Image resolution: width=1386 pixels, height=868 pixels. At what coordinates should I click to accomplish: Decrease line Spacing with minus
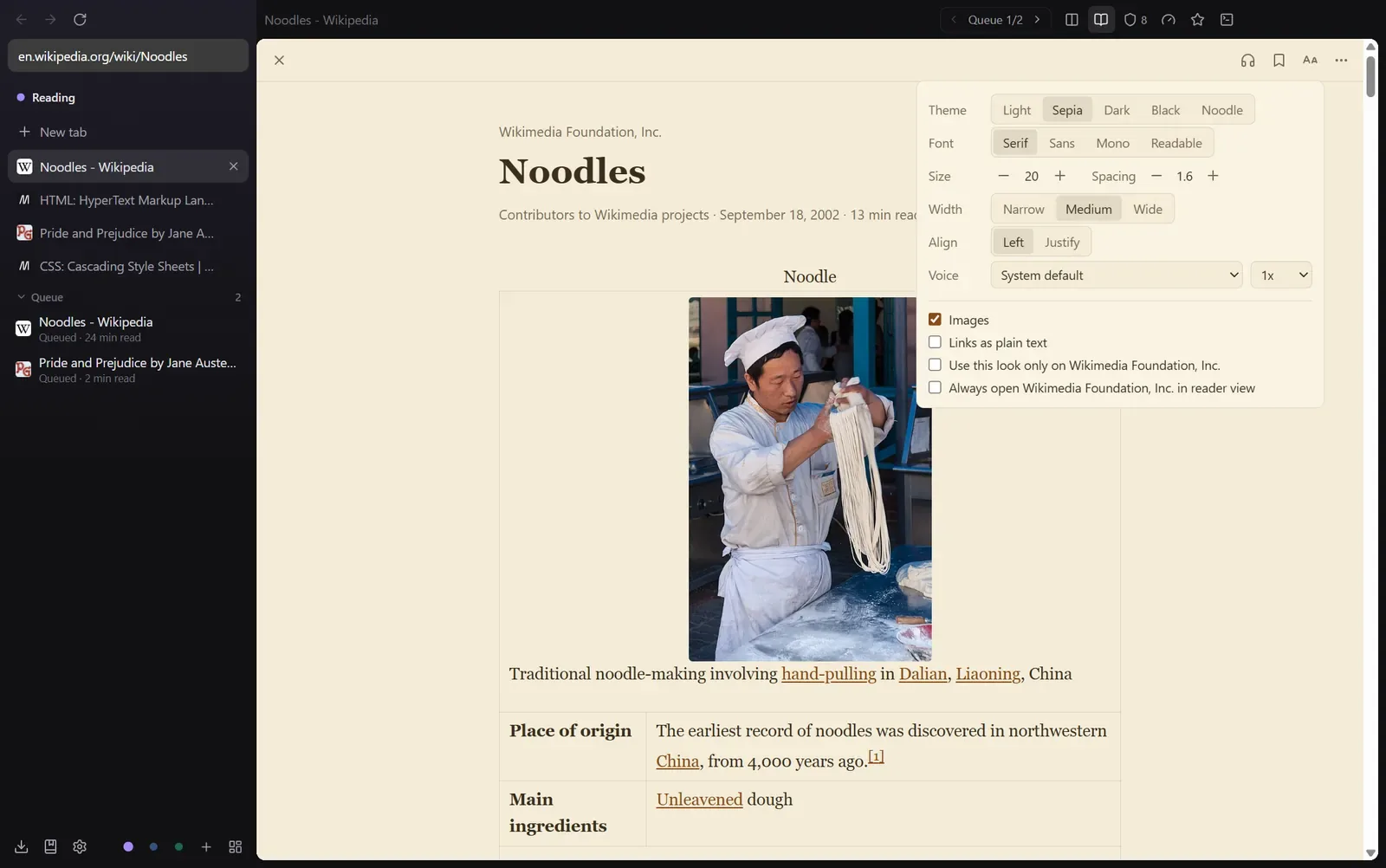coord(1156,176)
